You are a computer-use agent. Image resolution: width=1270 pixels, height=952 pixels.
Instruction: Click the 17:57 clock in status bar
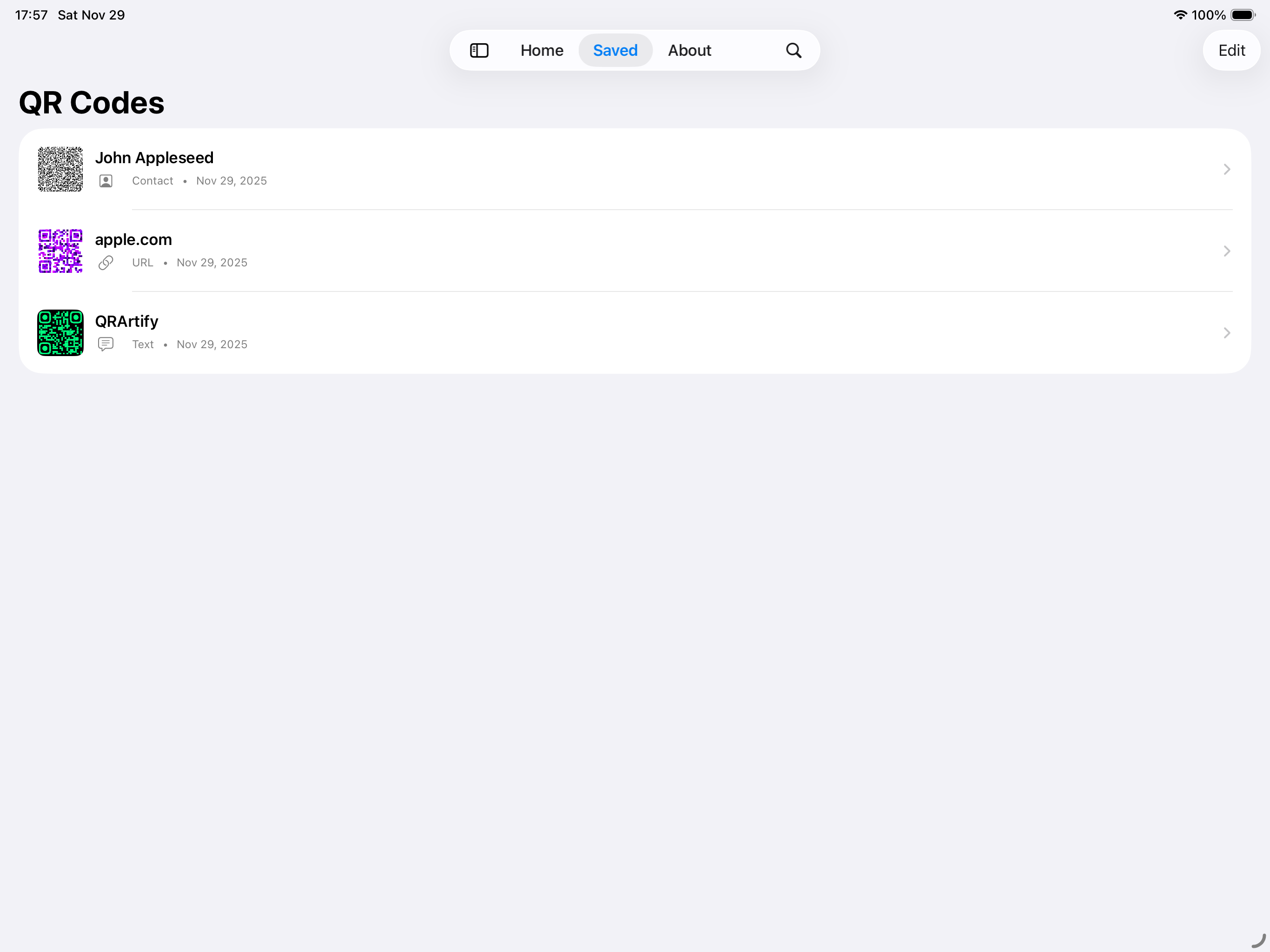(x=31, y=15)
